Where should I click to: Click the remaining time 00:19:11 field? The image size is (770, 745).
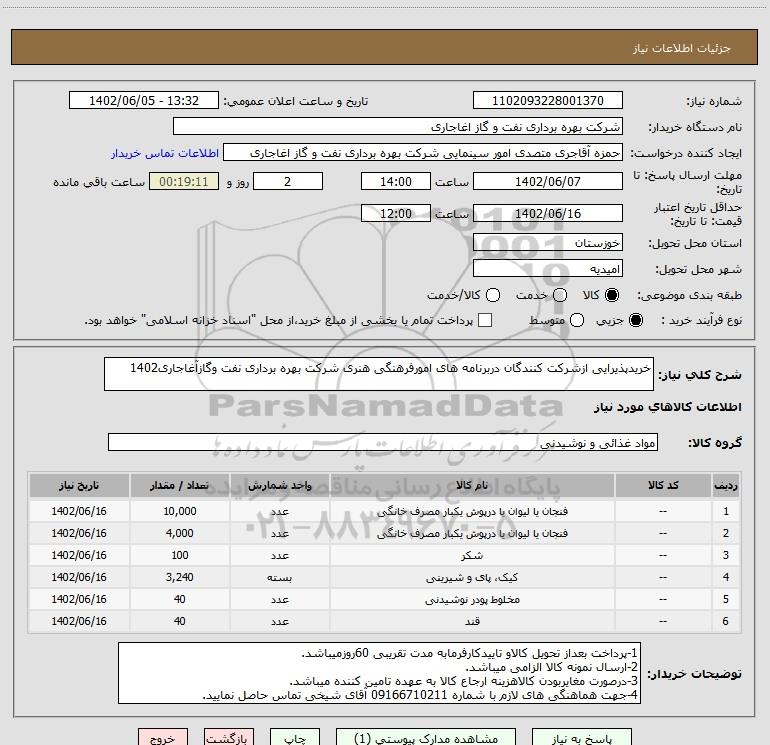point(184,181)
